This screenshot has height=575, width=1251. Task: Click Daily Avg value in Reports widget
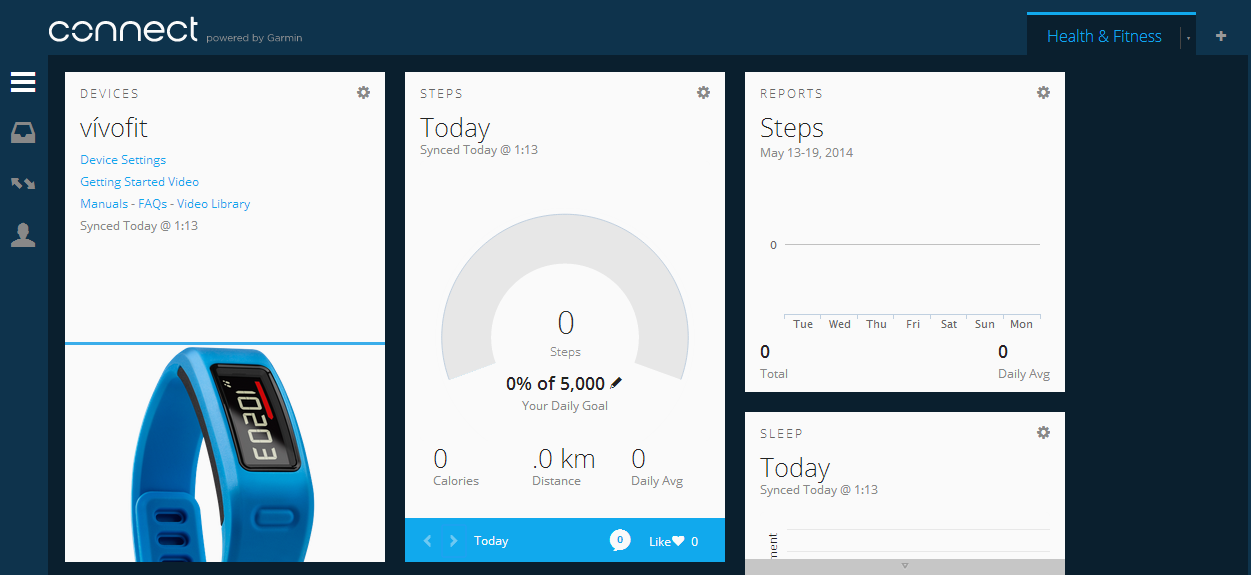pyautogui.click(x=1003, y=352)
